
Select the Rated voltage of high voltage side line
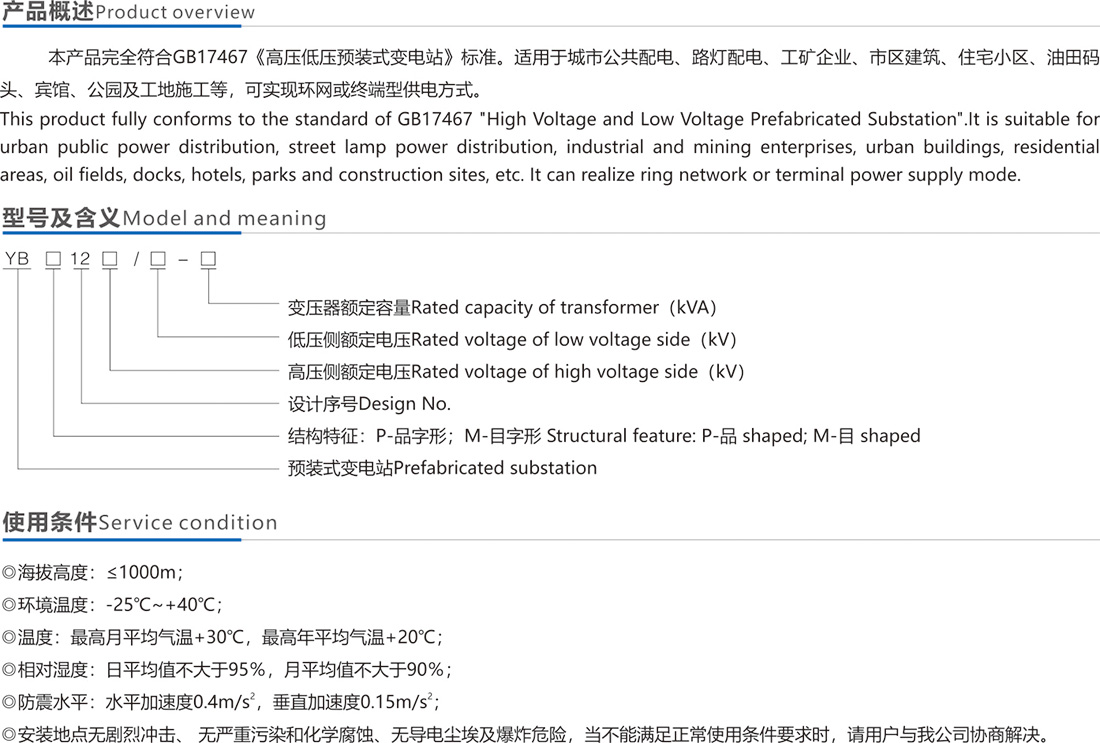click(x=516, y=372)
